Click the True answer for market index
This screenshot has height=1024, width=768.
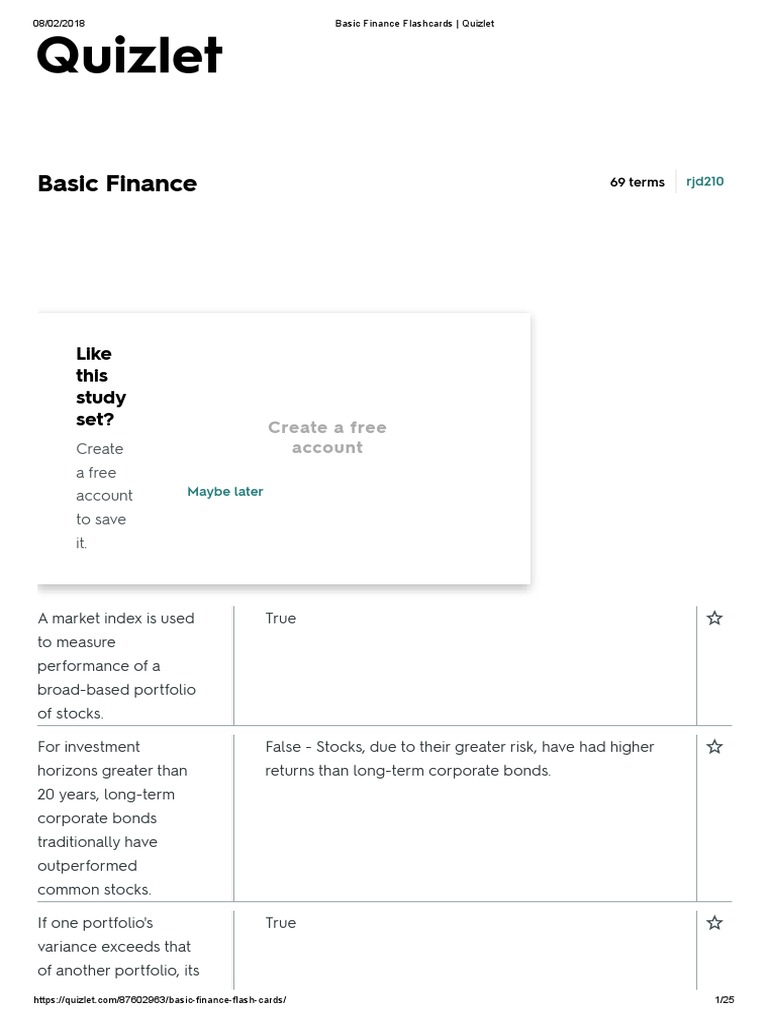tap(281, 618)
